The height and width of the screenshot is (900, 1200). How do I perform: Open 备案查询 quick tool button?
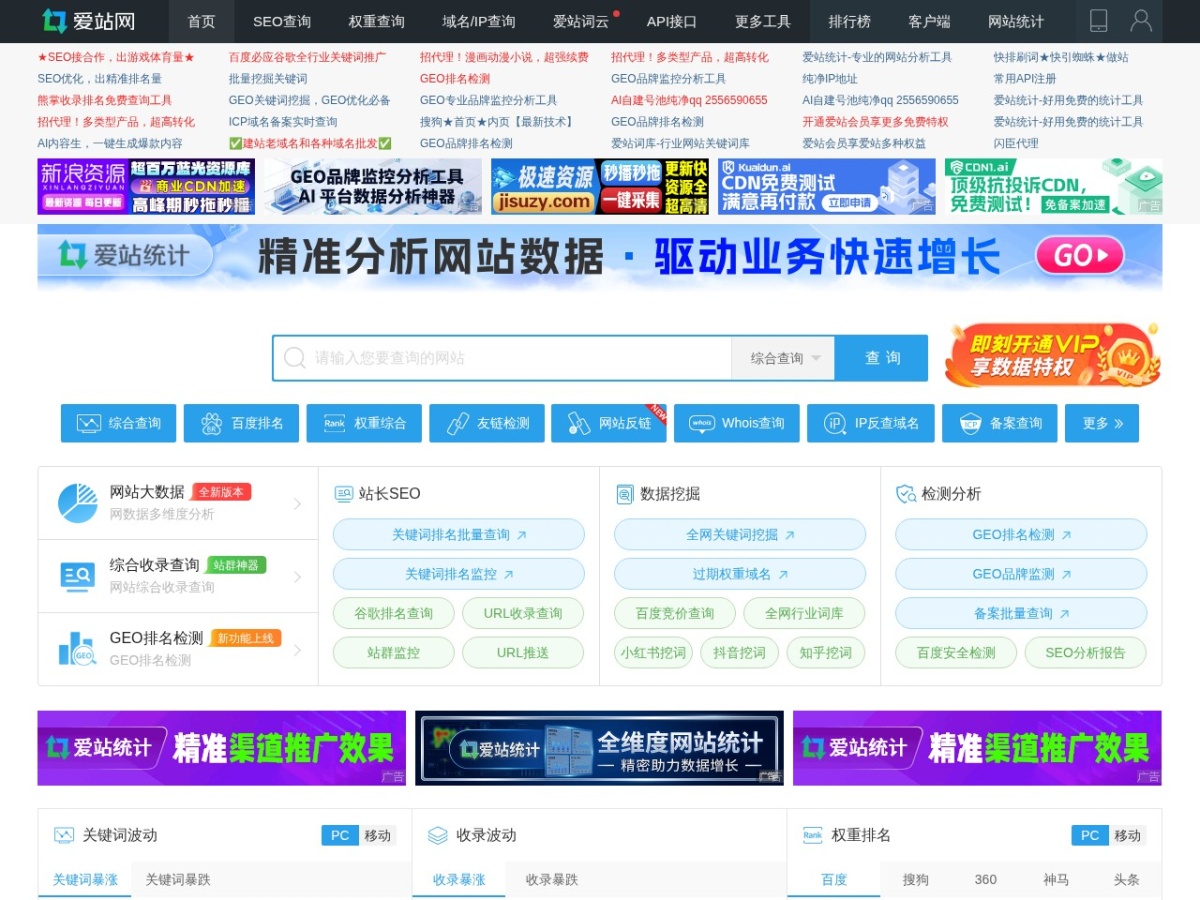(x=999, y=423)
